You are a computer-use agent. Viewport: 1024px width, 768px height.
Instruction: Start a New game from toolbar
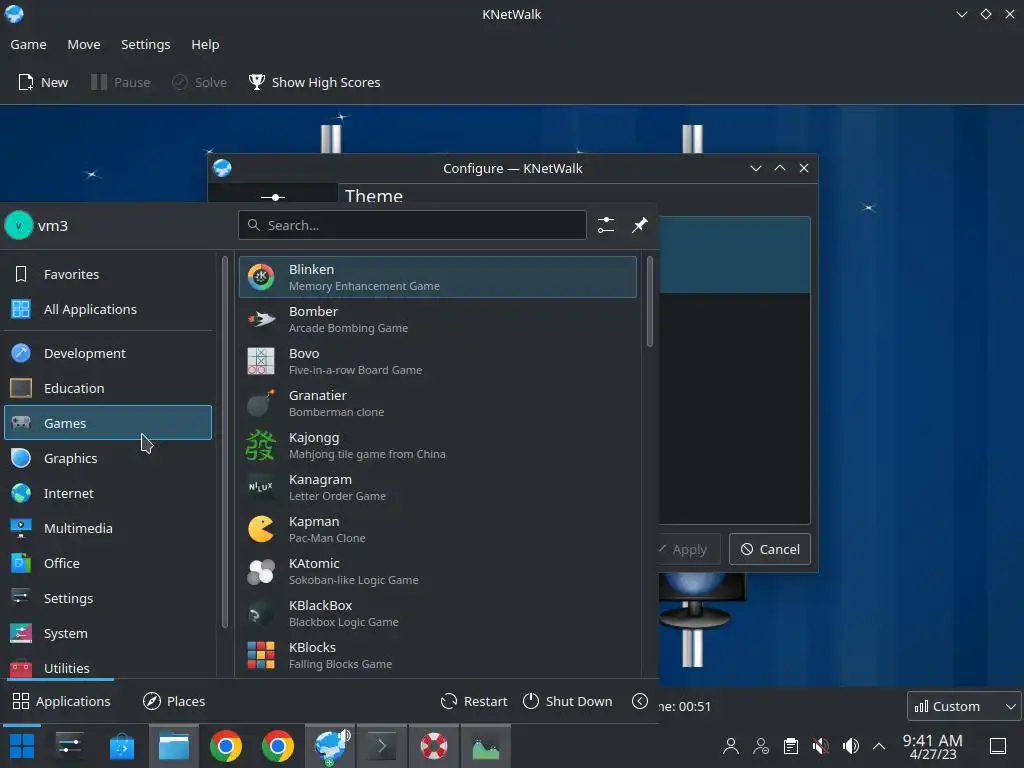(x=43, y=82)
